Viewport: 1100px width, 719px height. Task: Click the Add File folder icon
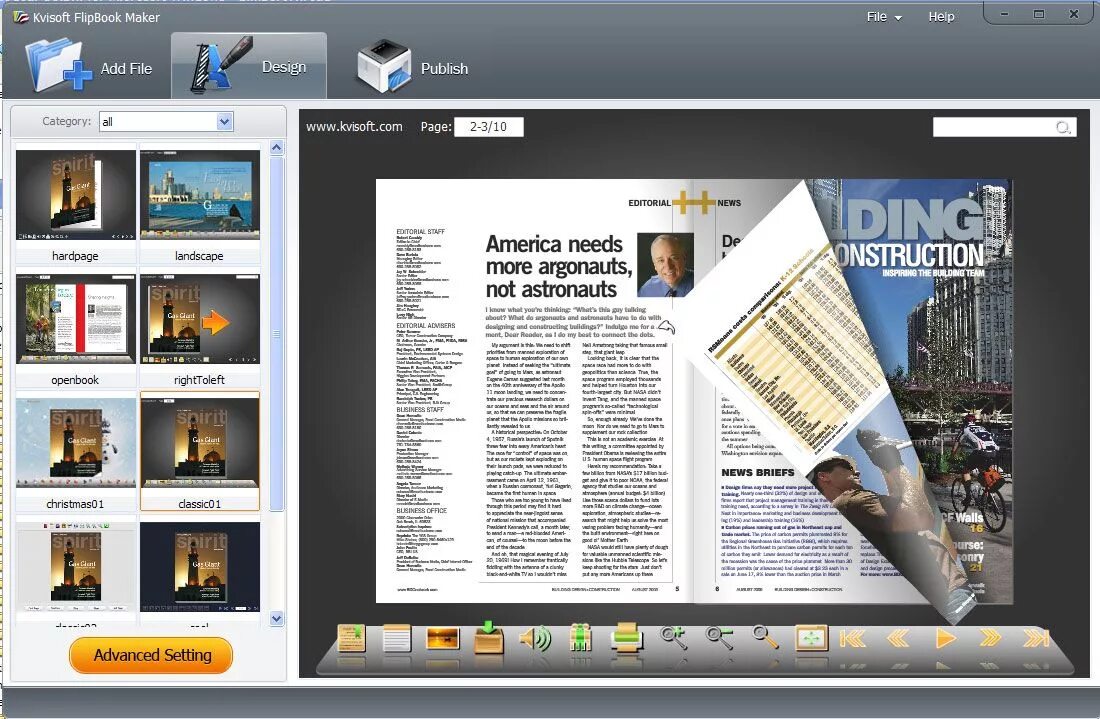[x=58, y=66]
